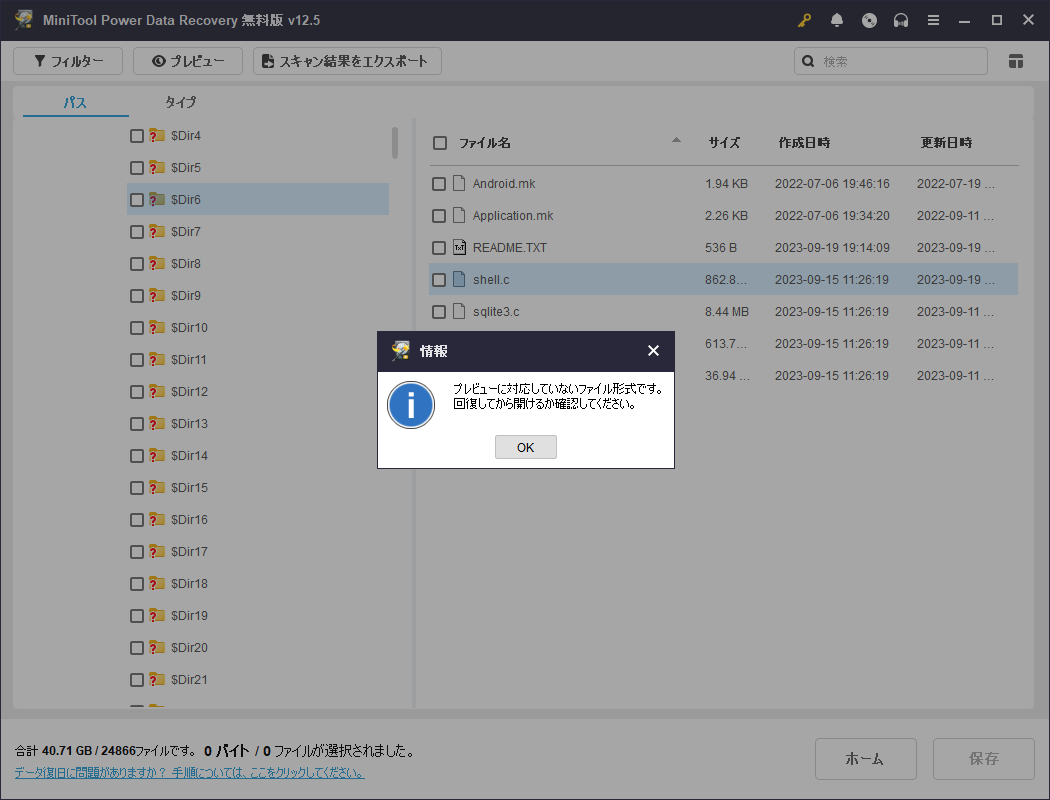Viewport: 1050px width, 800px height.
Task: Select the $Dir19 folder
Action: 190,616
